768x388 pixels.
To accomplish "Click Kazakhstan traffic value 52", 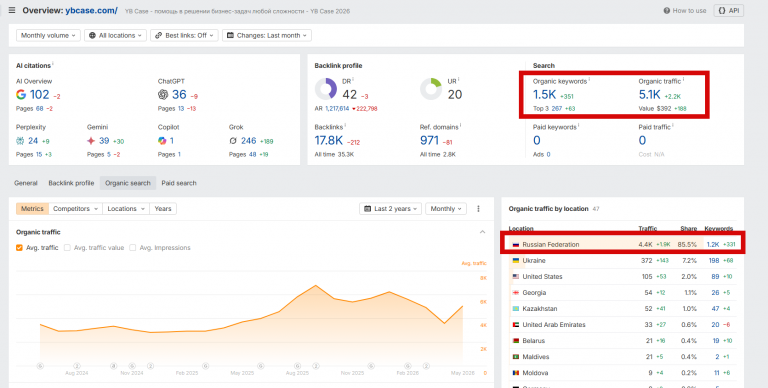I will (x=648, y=309).
